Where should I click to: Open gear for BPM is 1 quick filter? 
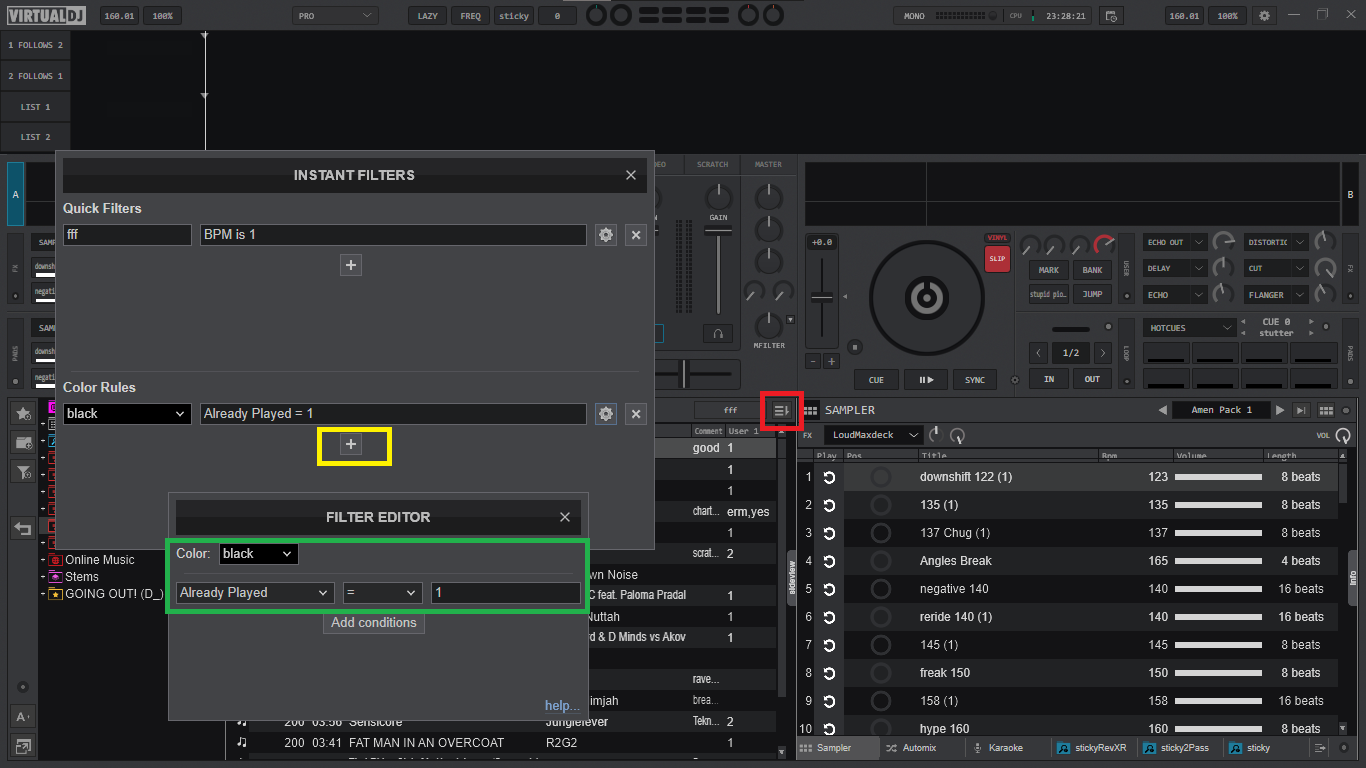tap(605, 235)
